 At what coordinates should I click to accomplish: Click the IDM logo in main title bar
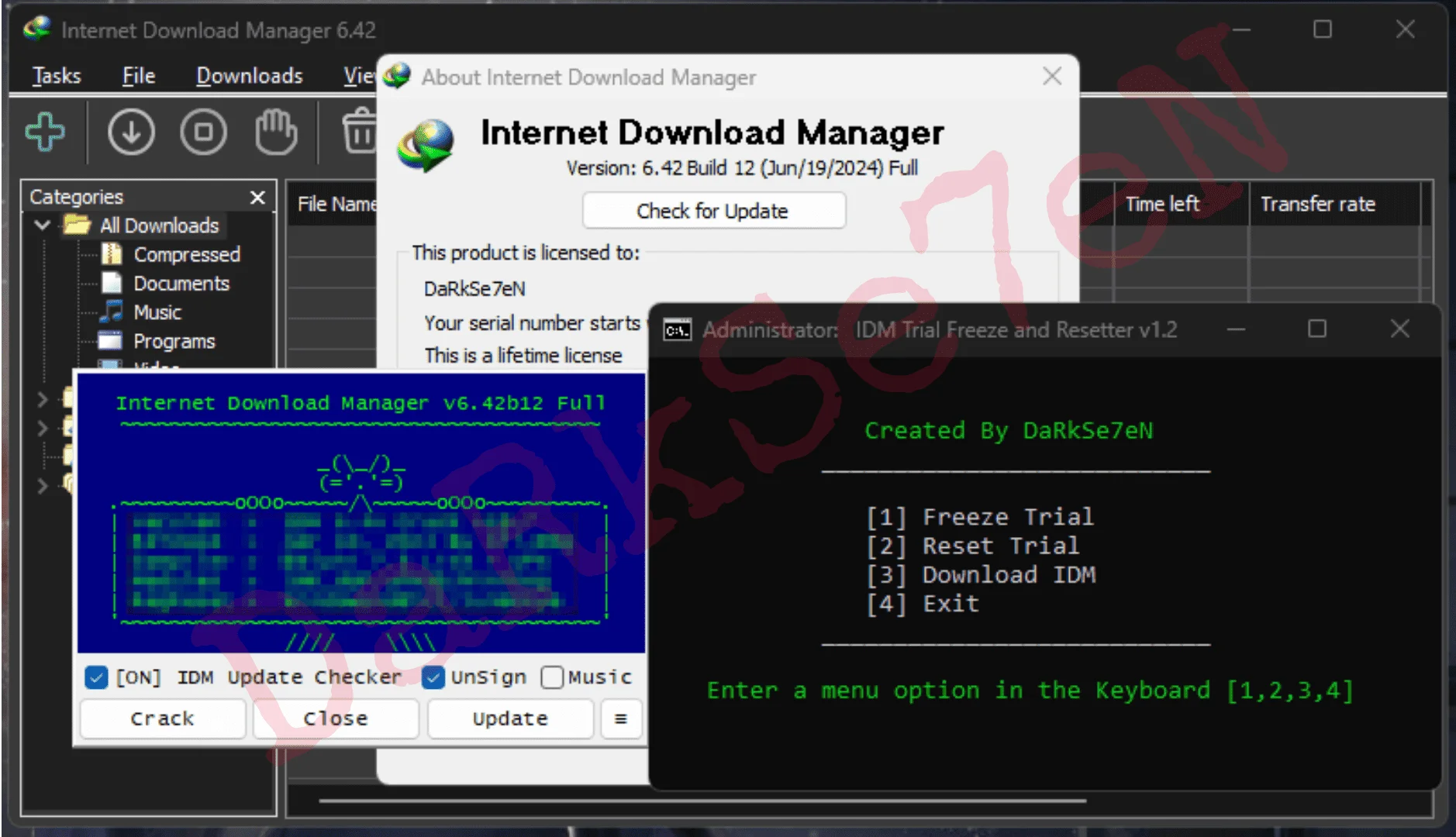pos(36,29)
